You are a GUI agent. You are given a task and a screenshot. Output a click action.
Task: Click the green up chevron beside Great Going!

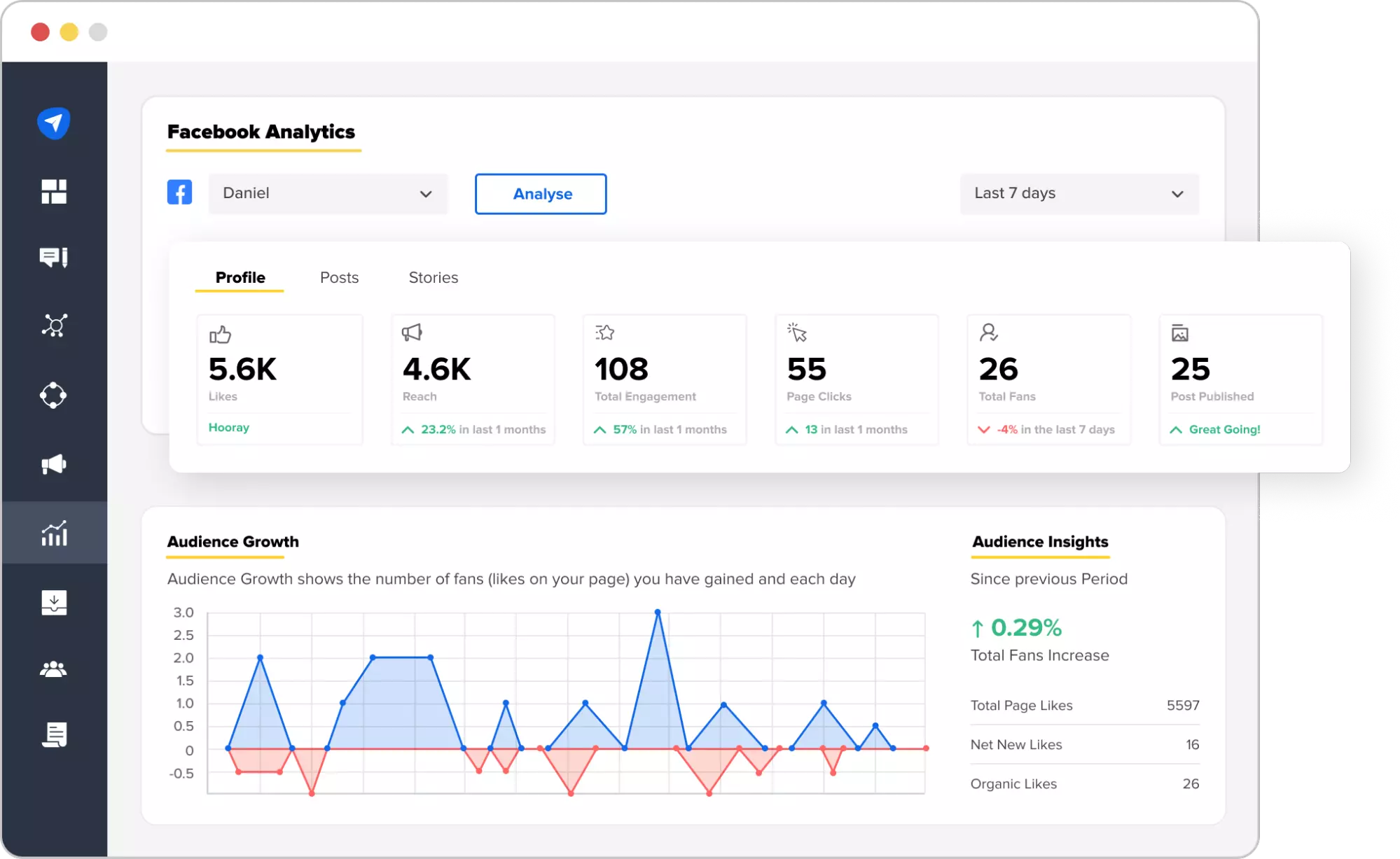coord(1176,429)
